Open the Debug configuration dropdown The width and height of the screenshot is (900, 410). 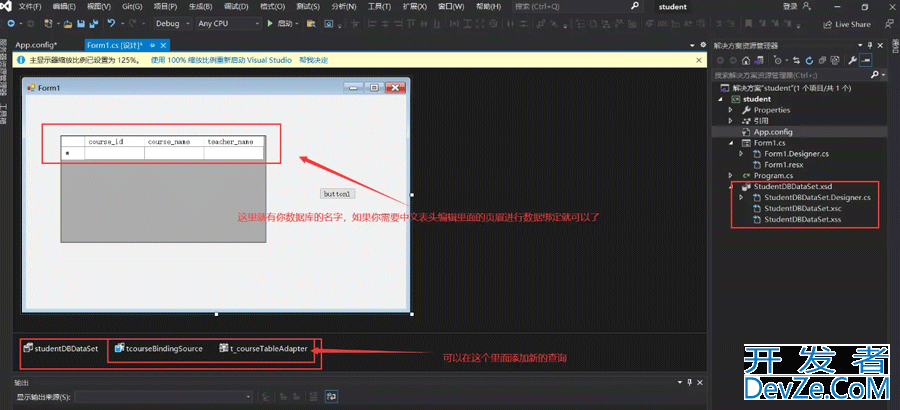coord(173,24)
